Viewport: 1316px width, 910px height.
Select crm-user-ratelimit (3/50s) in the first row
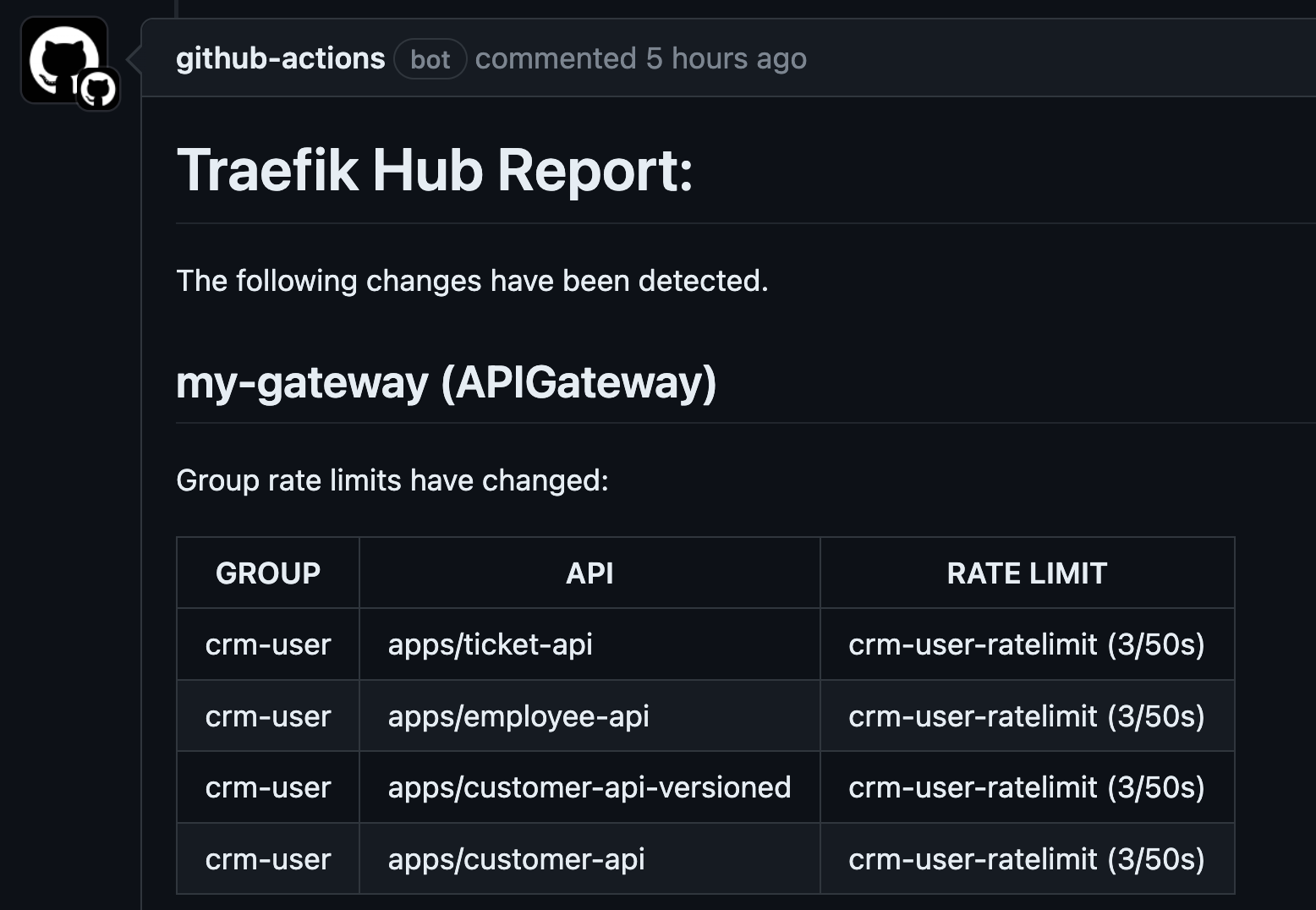tap(1028, 644)
